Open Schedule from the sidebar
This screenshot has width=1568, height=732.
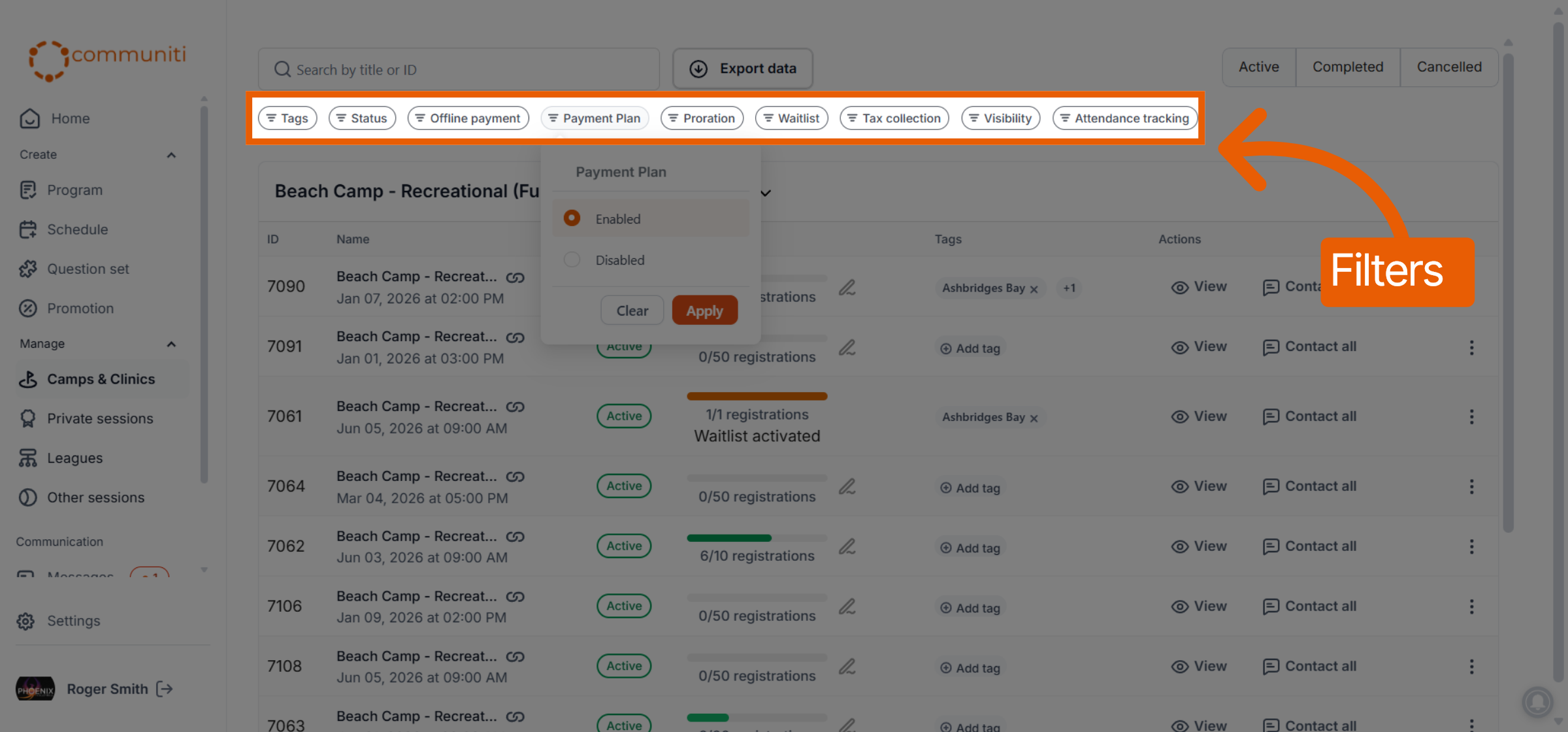(x=64, y=229)
